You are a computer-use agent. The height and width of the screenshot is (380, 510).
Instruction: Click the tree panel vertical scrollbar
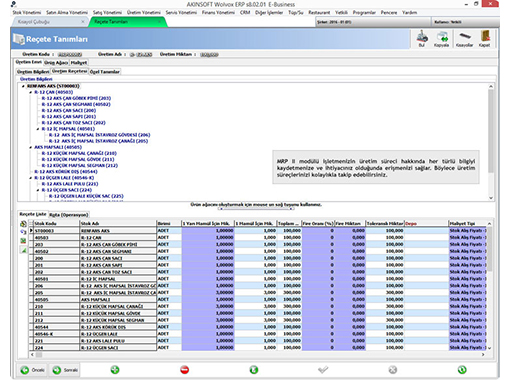click(x=491, y=142)
